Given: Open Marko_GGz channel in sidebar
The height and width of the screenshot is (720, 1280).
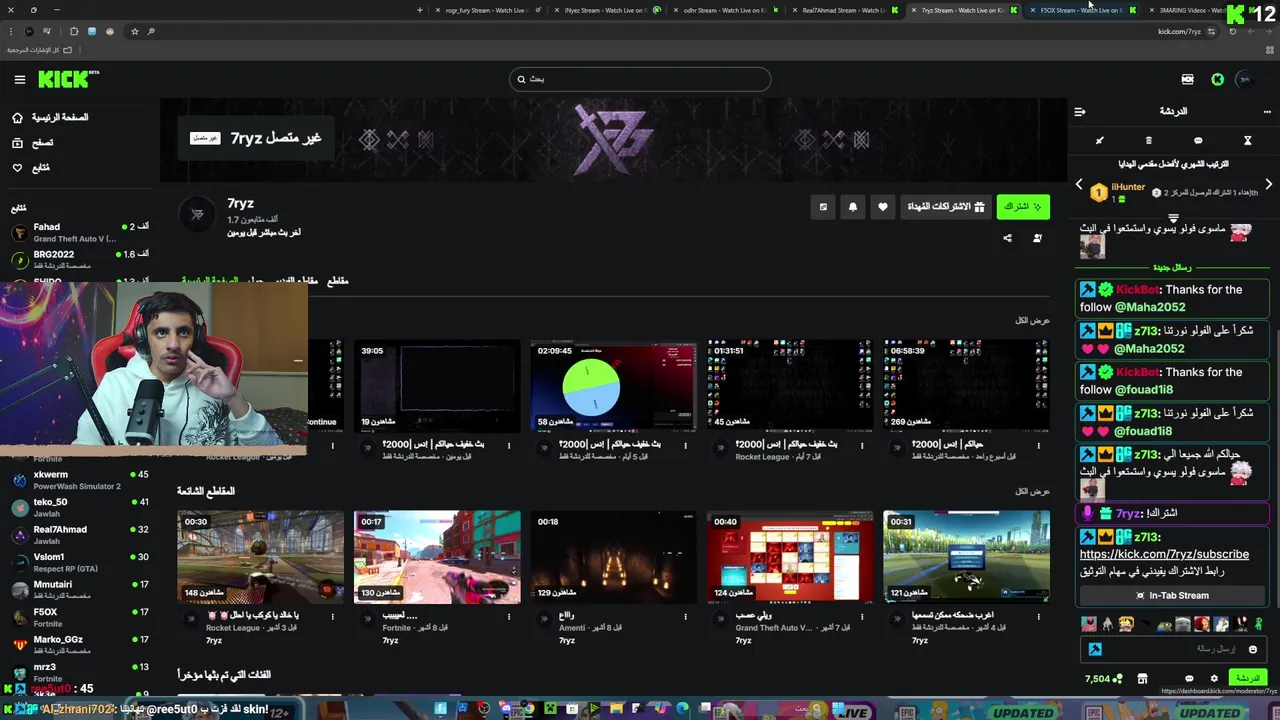Looking at the screenshot, I should click(80, 645).
